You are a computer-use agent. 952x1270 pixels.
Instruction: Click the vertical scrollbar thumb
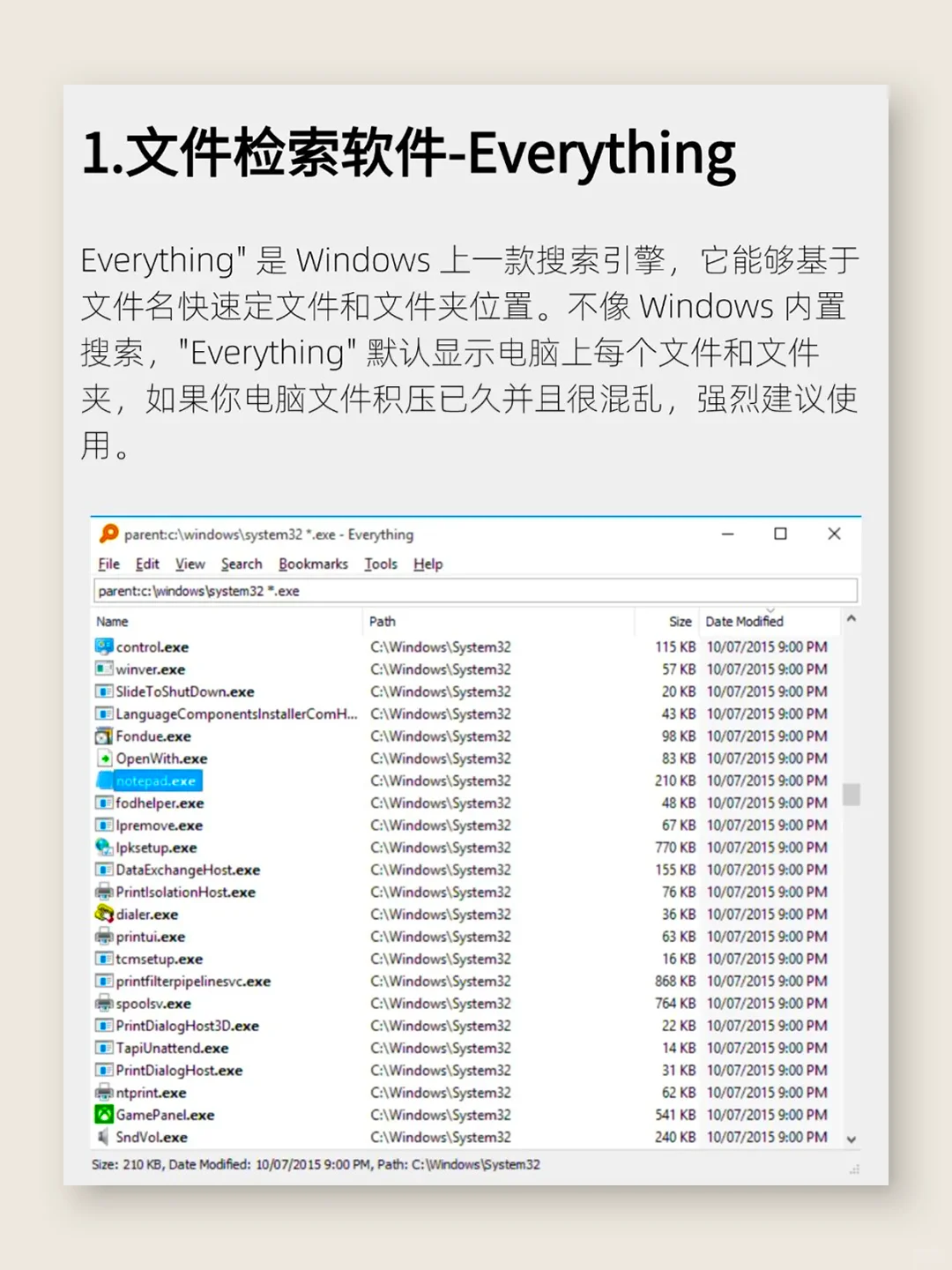[851, 794]
